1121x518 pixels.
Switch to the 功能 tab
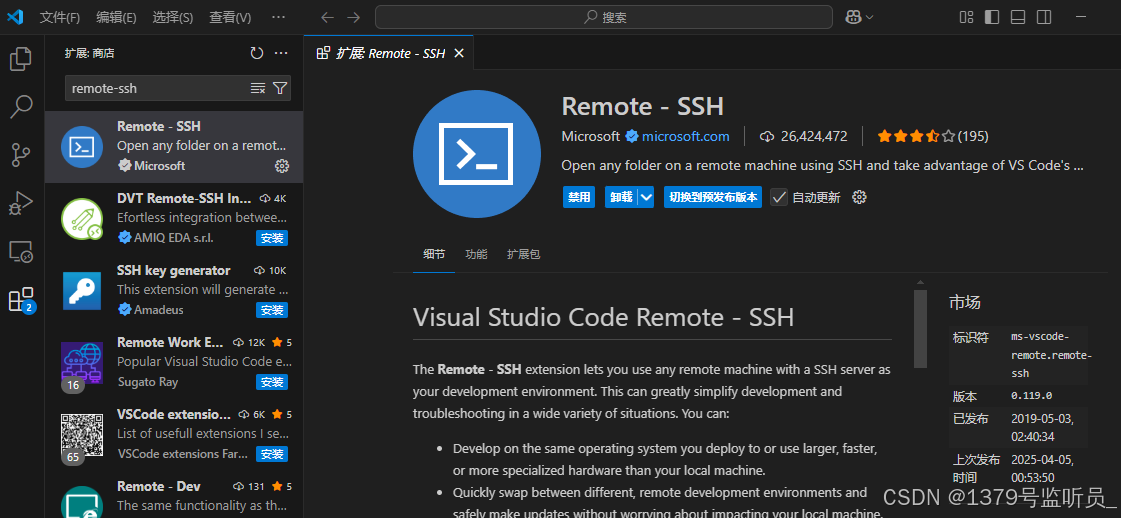pyautogui.click(x=476, y=254)
